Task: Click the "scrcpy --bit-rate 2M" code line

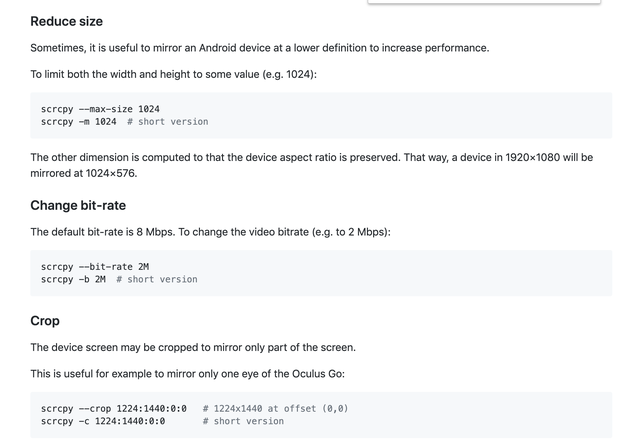Action: coord(95,267)
